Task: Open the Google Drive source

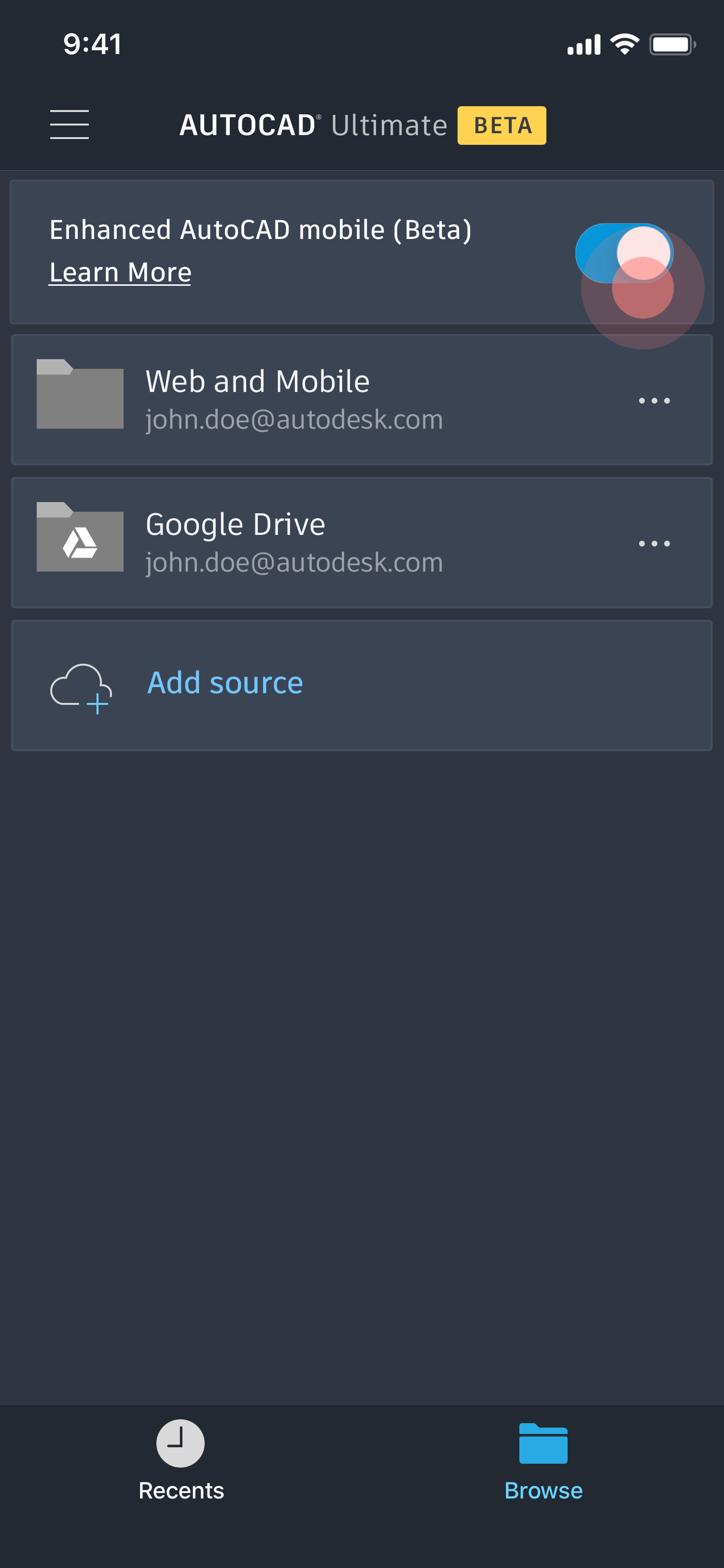Action: click(x=236, y=525)
